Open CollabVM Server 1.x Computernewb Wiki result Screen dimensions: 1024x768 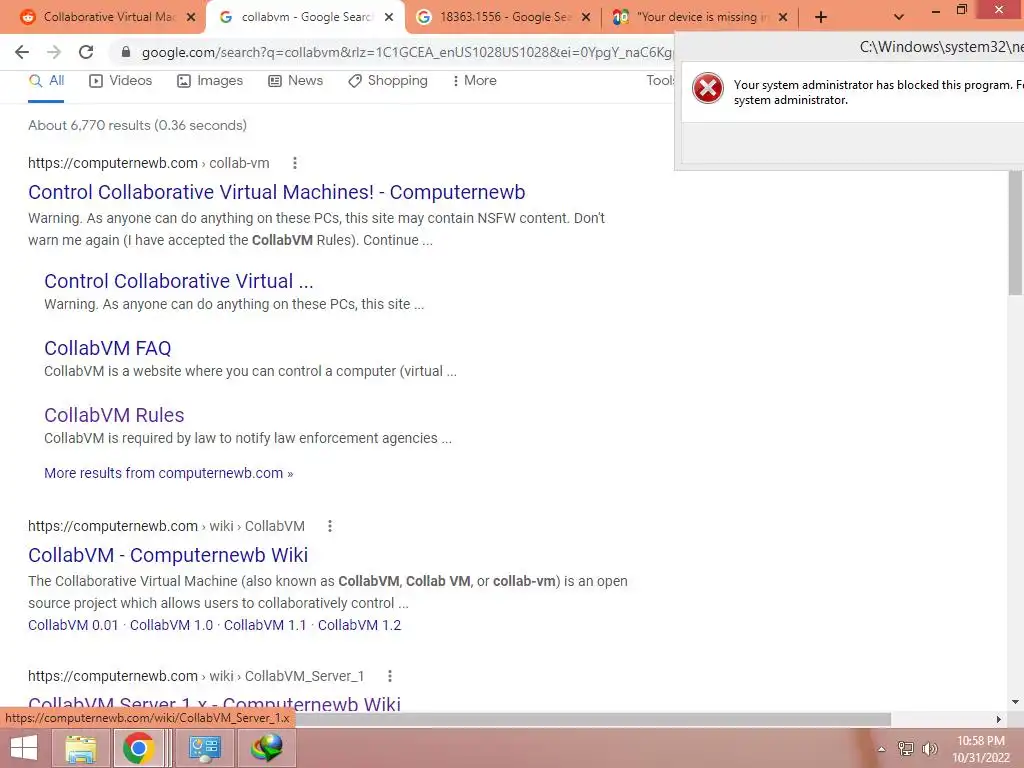point(214,704)
